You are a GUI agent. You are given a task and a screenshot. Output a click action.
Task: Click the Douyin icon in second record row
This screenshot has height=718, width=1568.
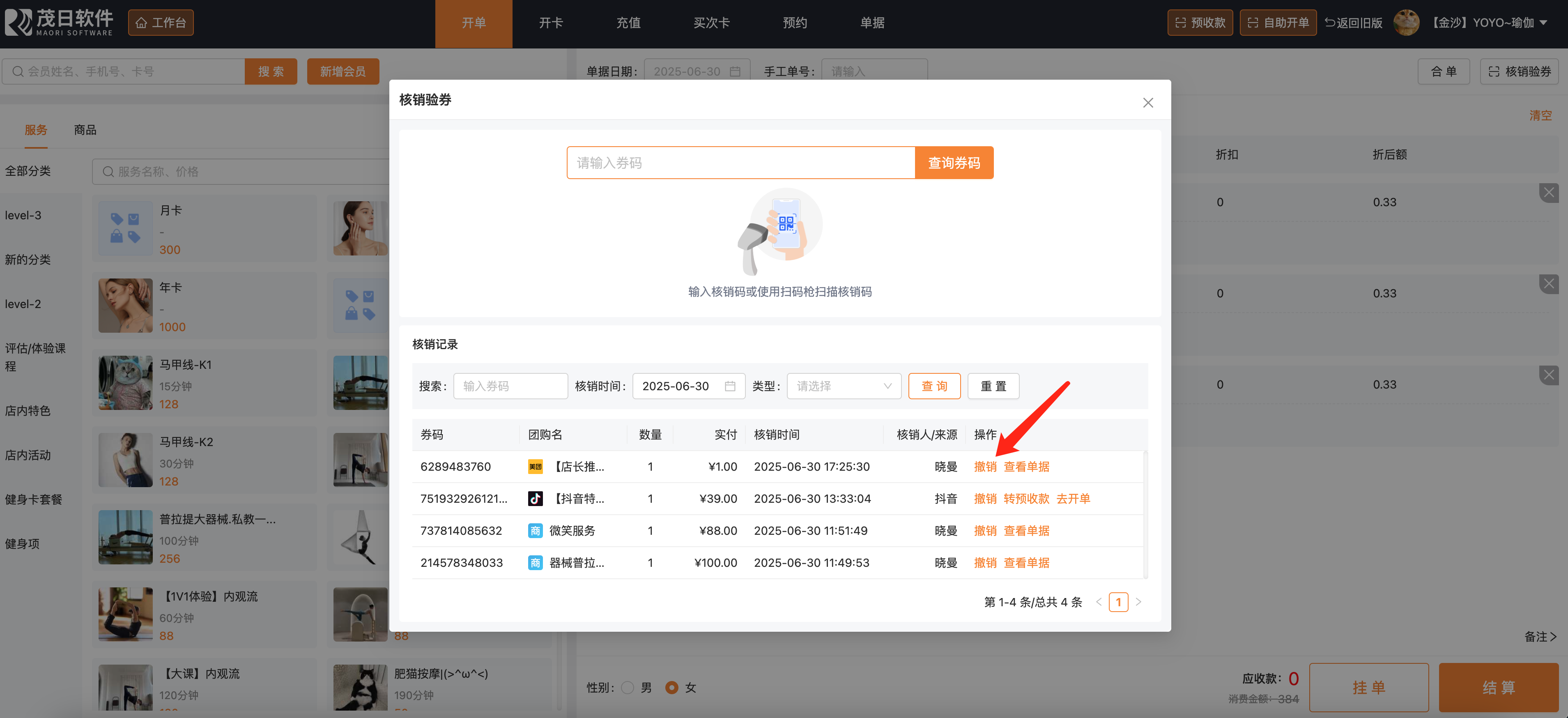[535, 499]
